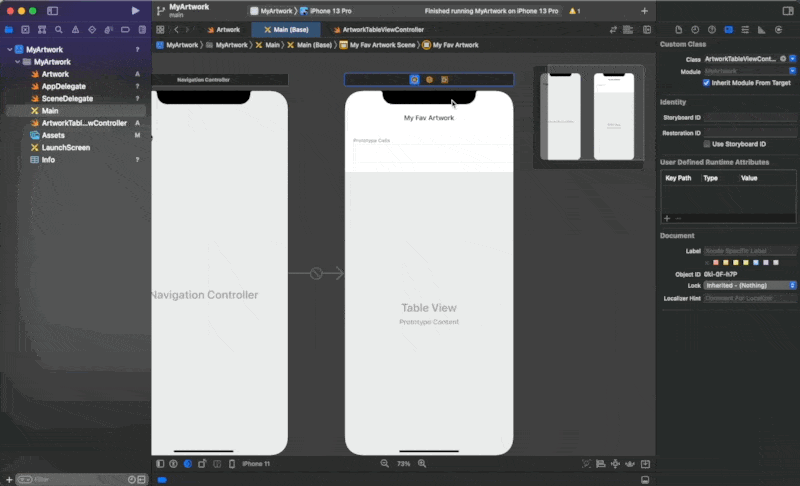Add an editor on the right
Image resolution: width=800 pixels, height=486 pixels.
(x=647, y=30)
